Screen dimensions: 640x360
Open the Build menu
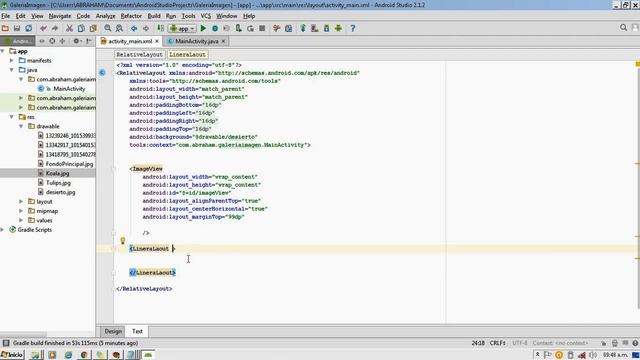(x=154, y=16)
